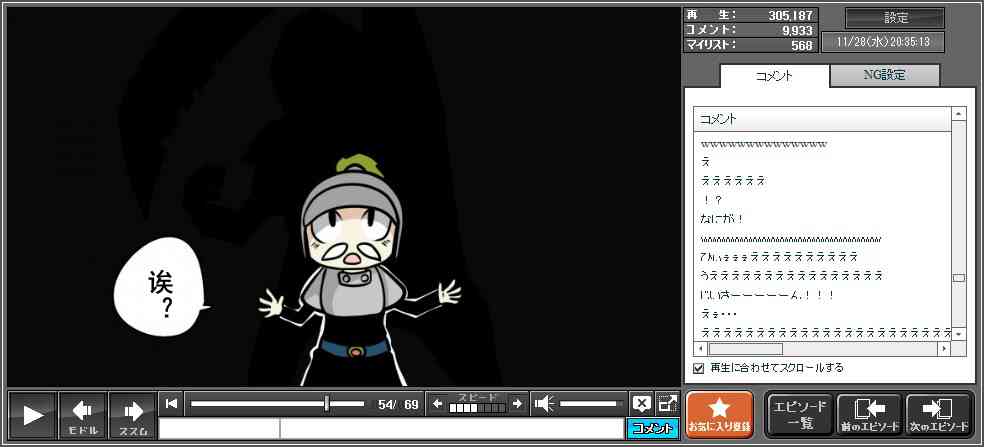Decrease playback speed with left arrow

tap(437, 404)
